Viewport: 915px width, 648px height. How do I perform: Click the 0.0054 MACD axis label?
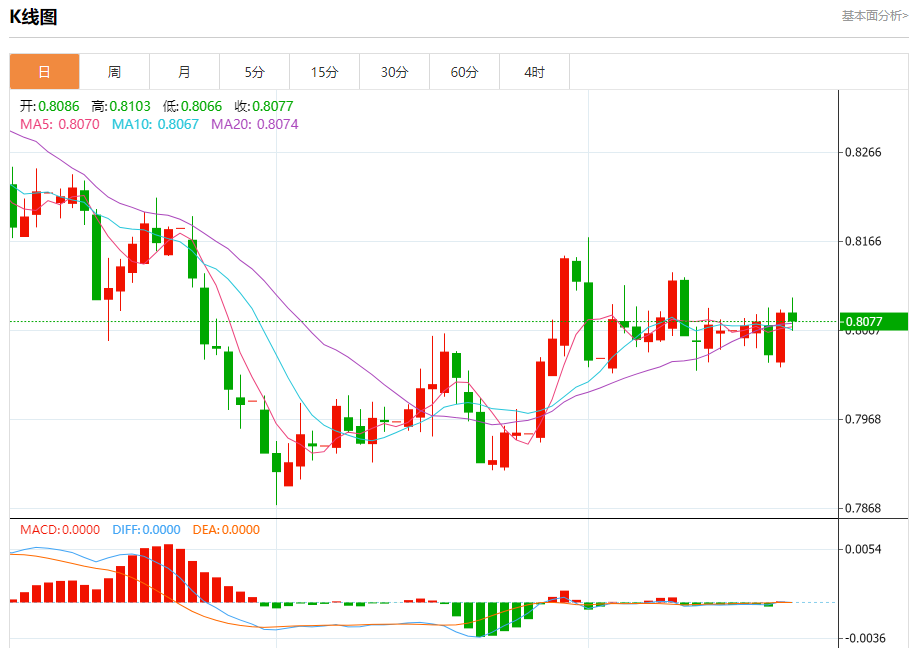point(863,549)
